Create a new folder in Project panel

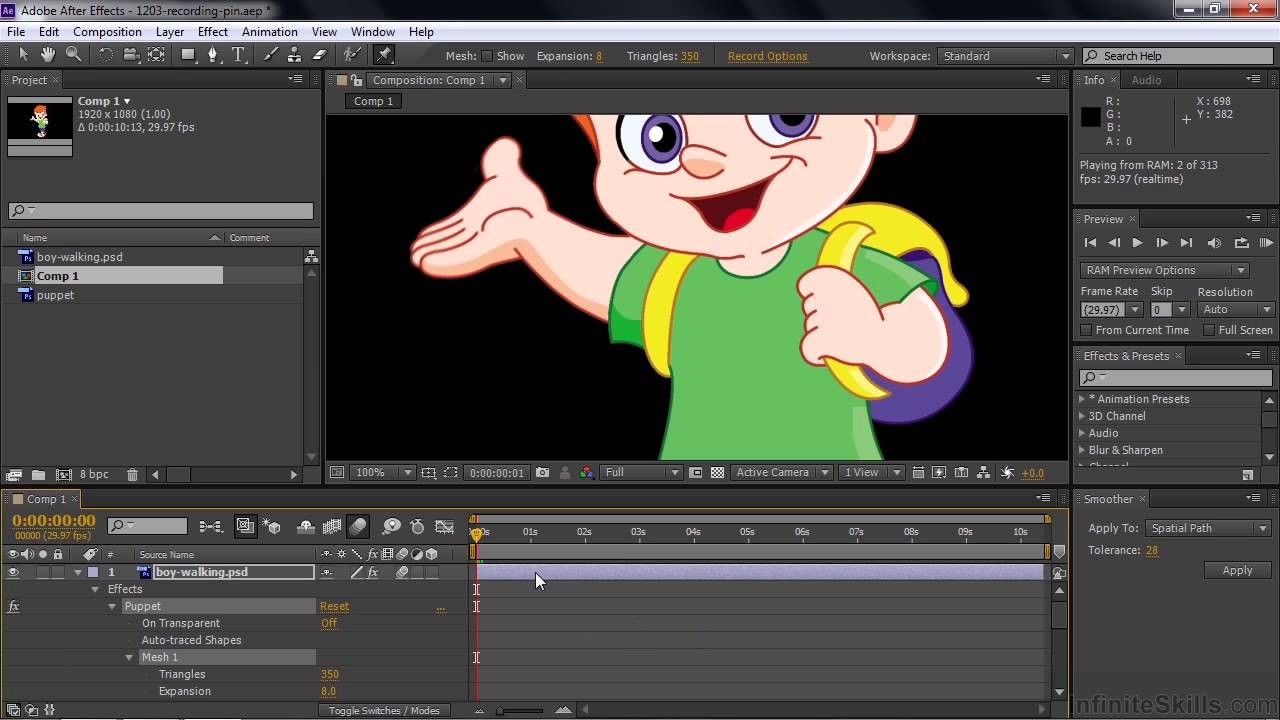pos(38,475)
